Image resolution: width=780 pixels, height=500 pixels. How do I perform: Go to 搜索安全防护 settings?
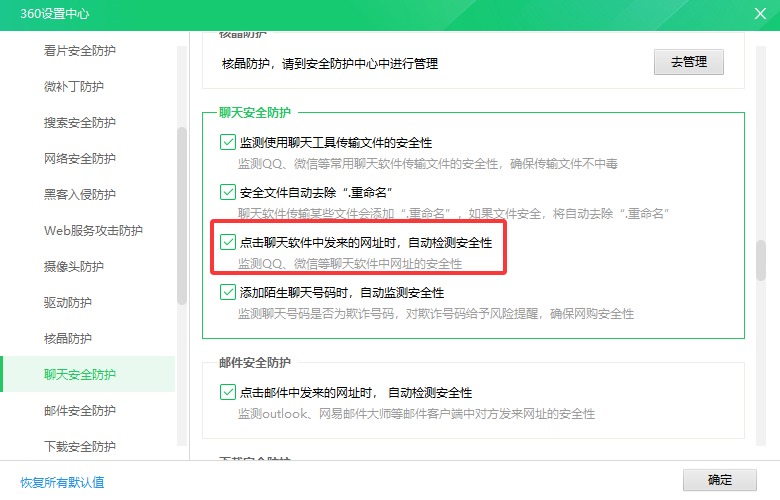point(80,122)
